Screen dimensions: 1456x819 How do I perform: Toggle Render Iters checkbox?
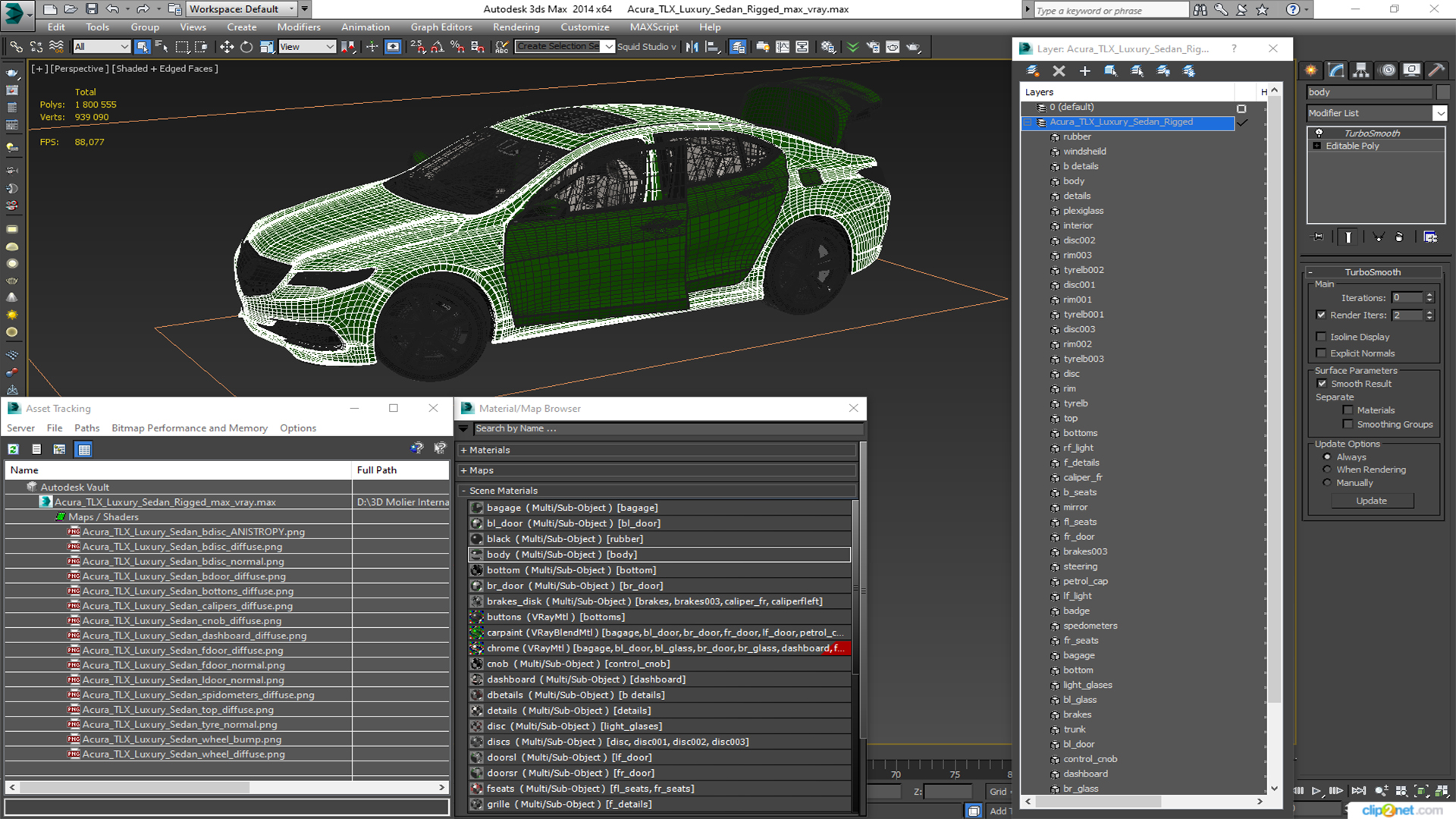click(x=1321, y=315)
